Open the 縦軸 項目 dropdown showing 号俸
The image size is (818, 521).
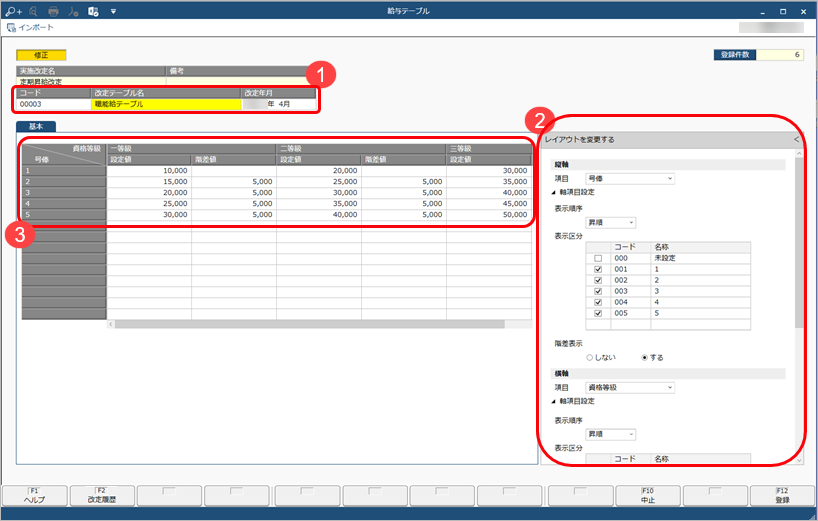[x=630, y=179]
